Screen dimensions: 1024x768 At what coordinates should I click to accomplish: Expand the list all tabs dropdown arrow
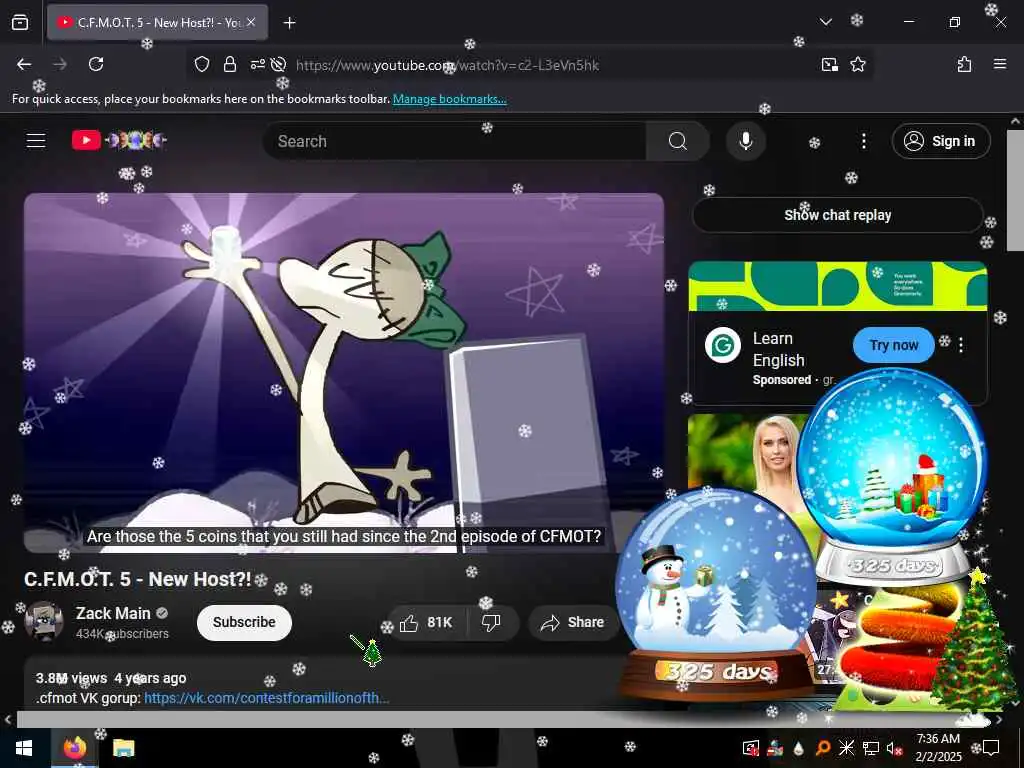click(825, 22)
